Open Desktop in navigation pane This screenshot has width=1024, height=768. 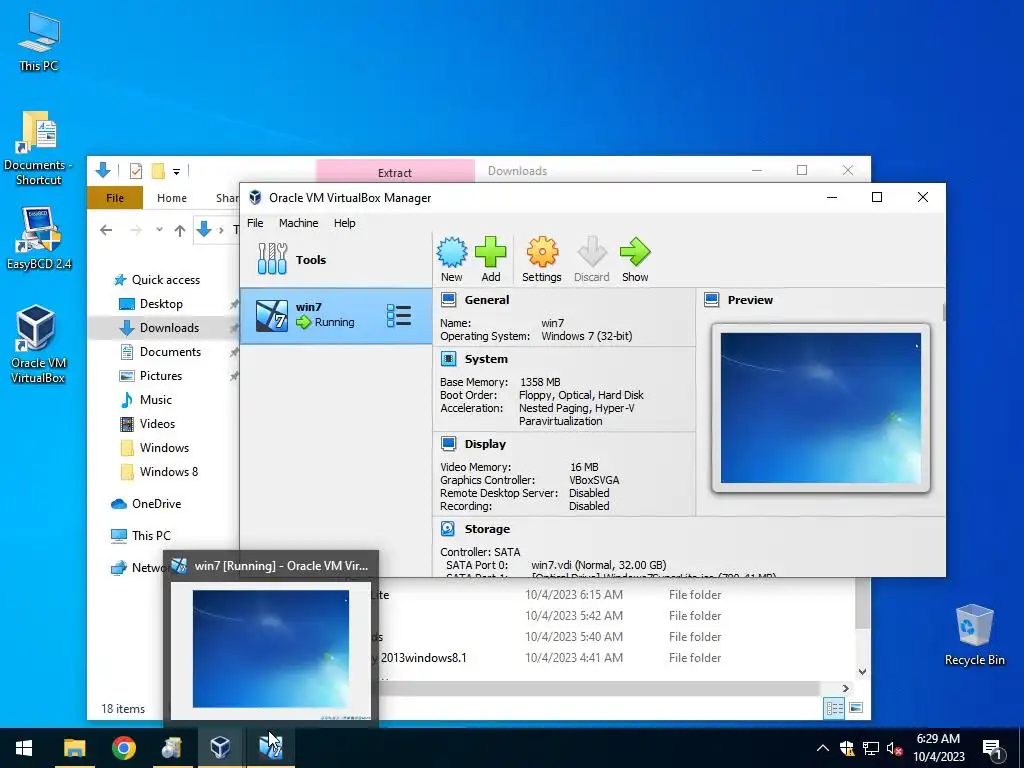161,304
